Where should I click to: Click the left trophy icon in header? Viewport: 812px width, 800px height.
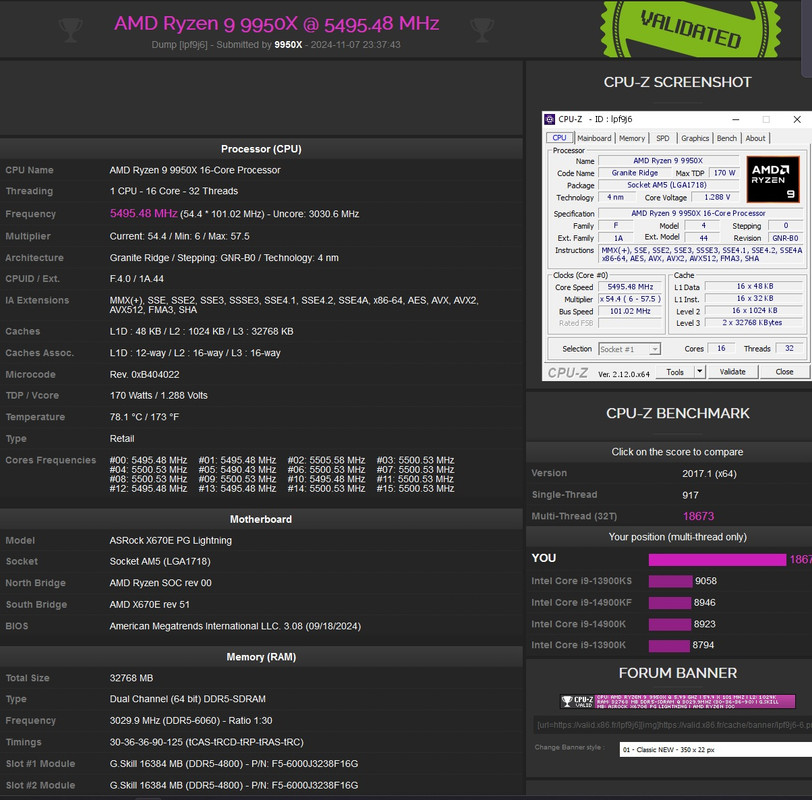pyautogui.click(x=71, y=29)
